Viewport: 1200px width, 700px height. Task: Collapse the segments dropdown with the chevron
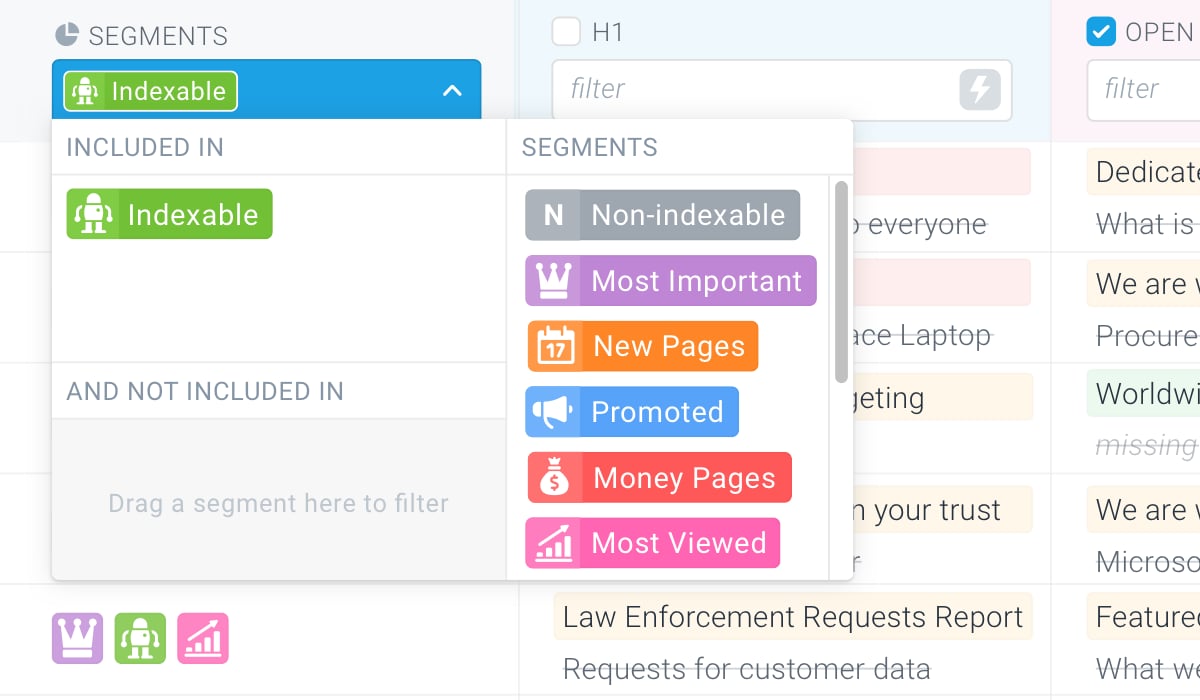[x=452, y=91]
